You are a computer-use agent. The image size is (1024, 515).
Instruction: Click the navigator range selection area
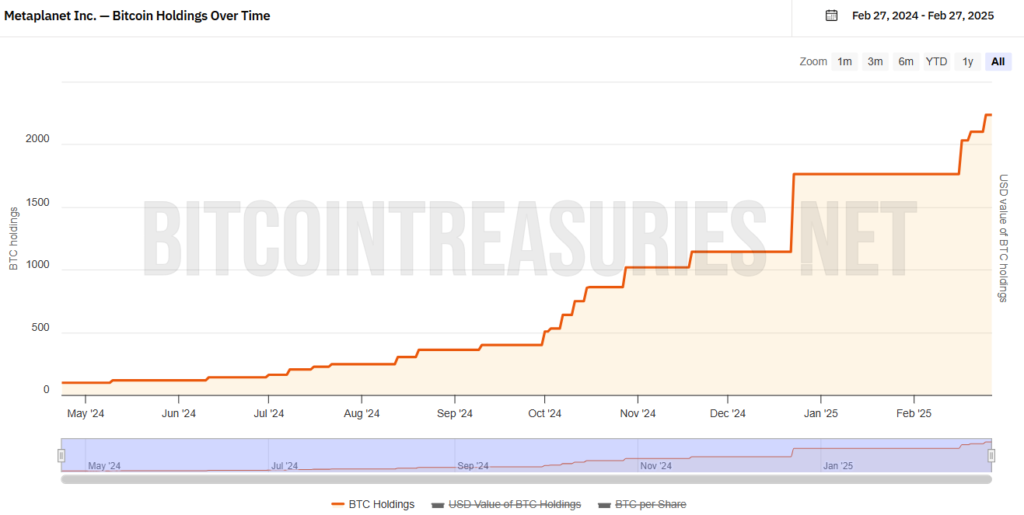click(x=526, y=455)
